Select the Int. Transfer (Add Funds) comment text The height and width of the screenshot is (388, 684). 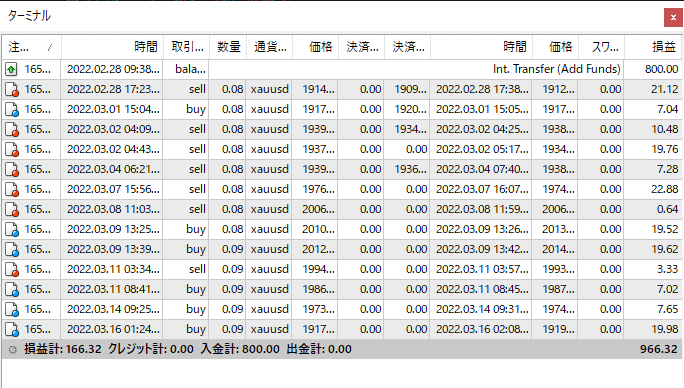pyautogui.click(x=557, y=69)
